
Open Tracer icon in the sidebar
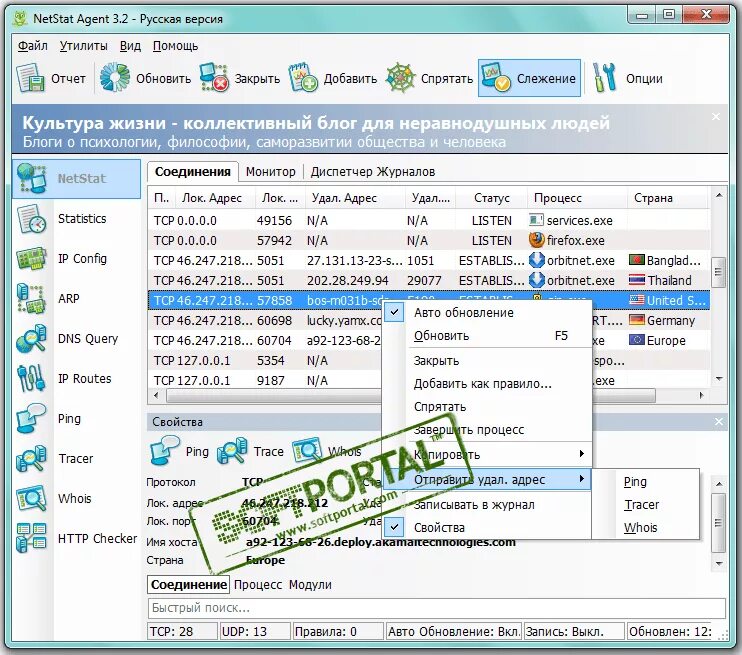point(31,458)
